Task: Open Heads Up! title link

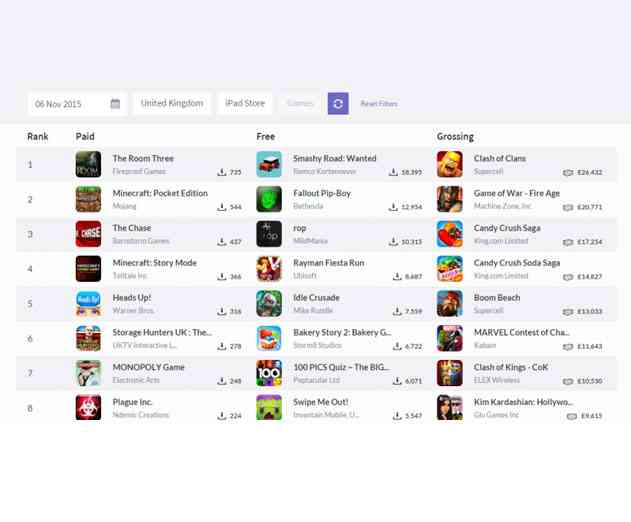Action: [x=132, y=298]
